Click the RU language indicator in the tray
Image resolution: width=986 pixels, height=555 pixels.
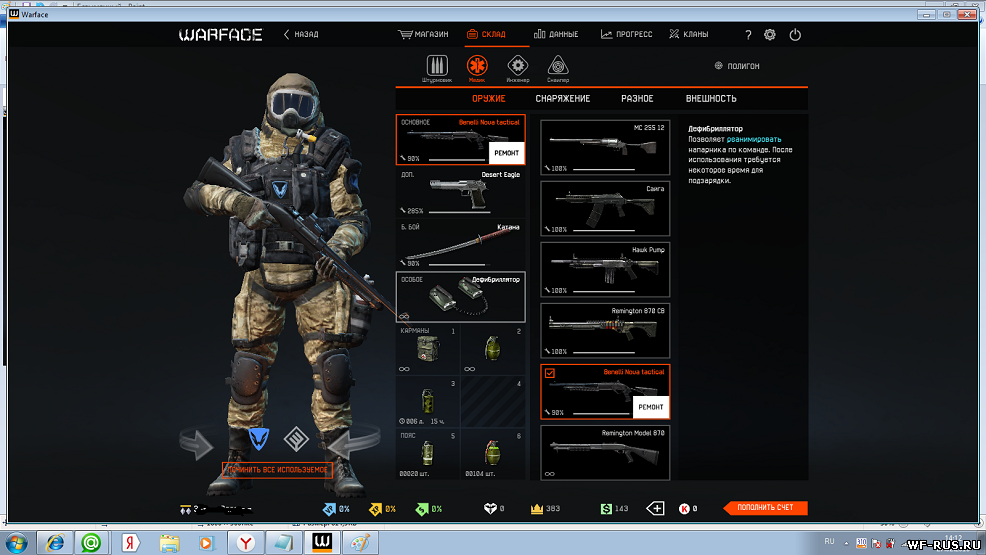point(829,541)
